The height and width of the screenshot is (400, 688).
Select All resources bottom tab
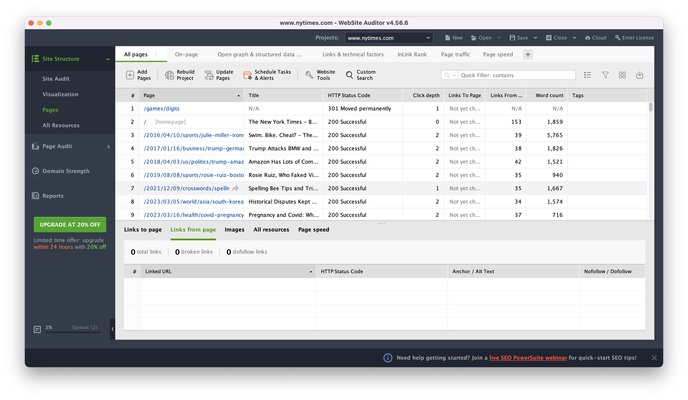[271, 229]
